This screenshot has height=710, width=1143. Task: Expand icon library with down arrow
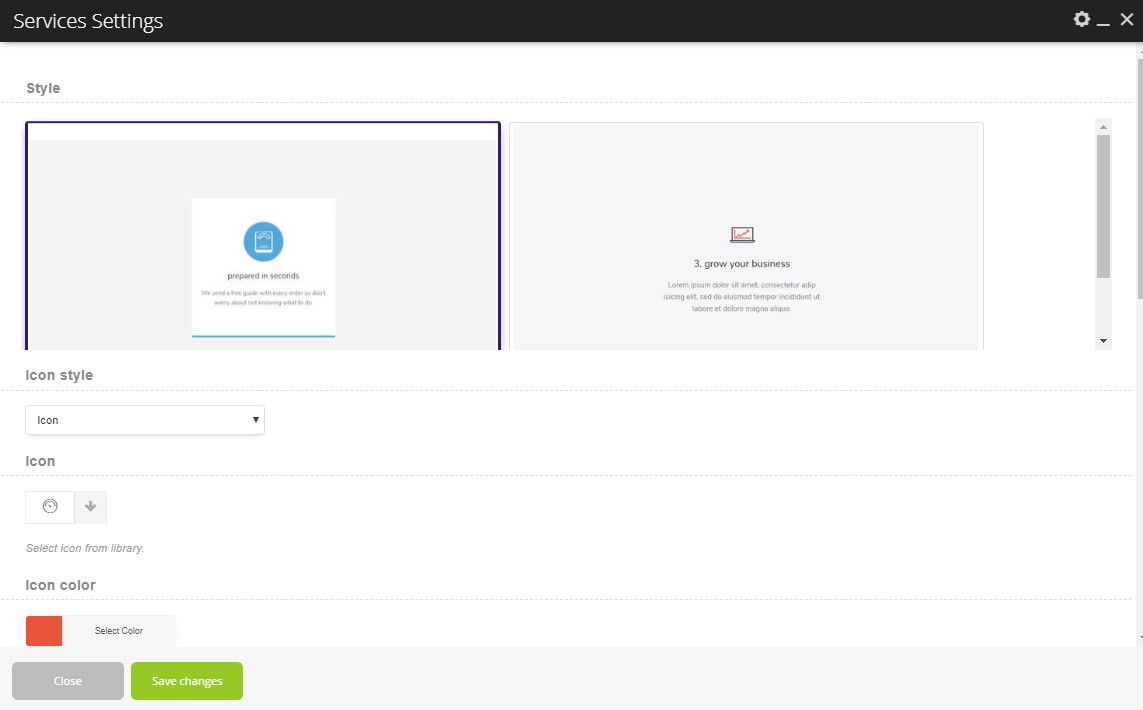(90, 507)
